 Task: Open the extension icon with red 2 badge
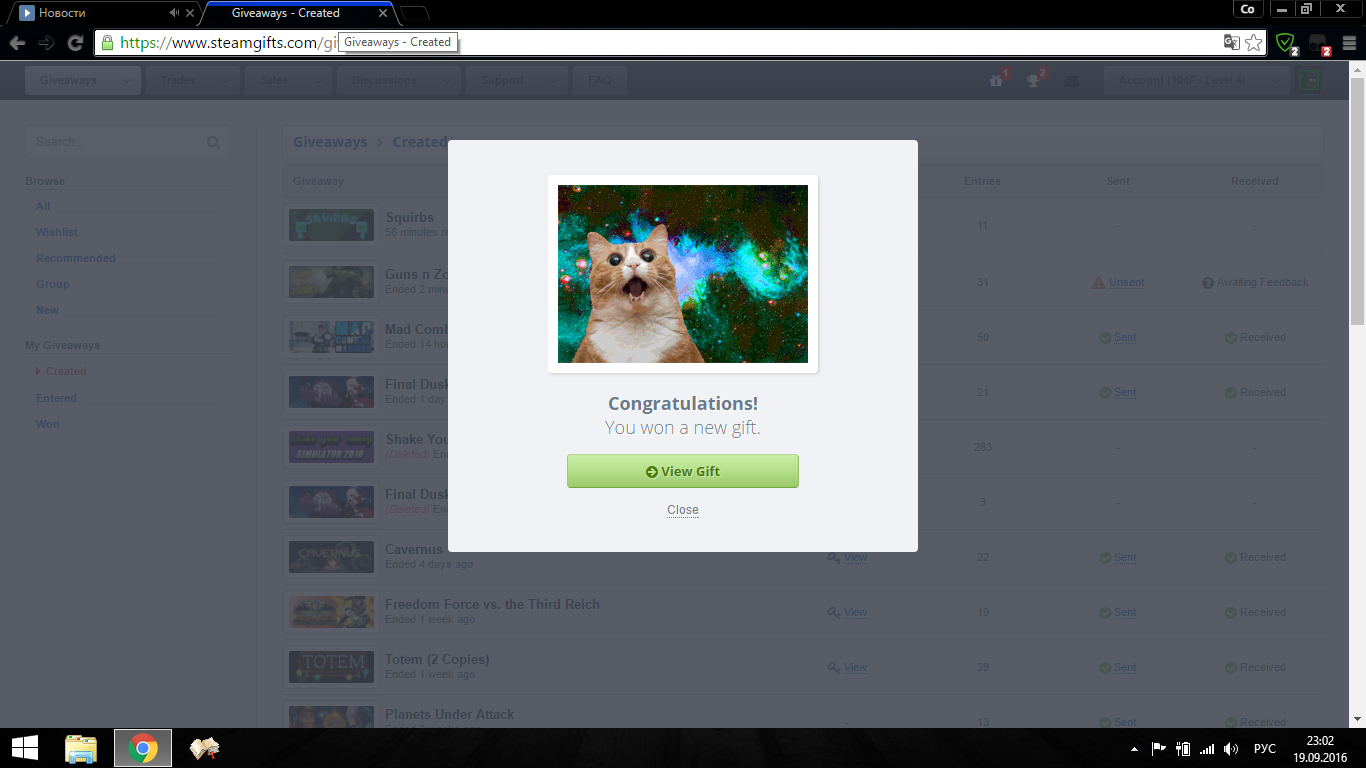pos(1319,44)
